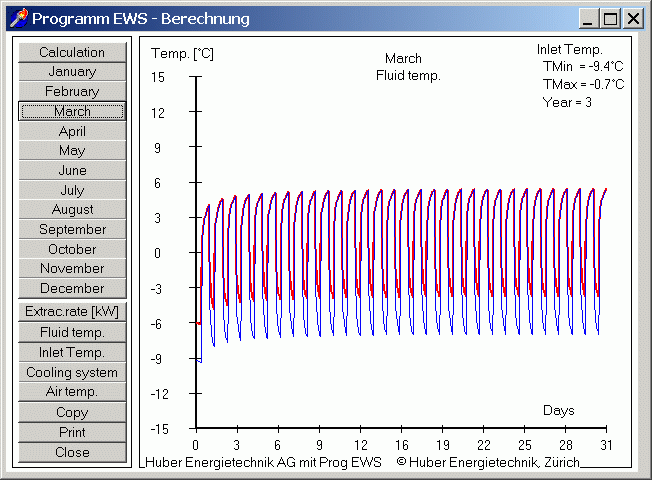Click the 15 tick on temperature axis
The width and height of the screenshot is (652, 480).
coord(158,77)
